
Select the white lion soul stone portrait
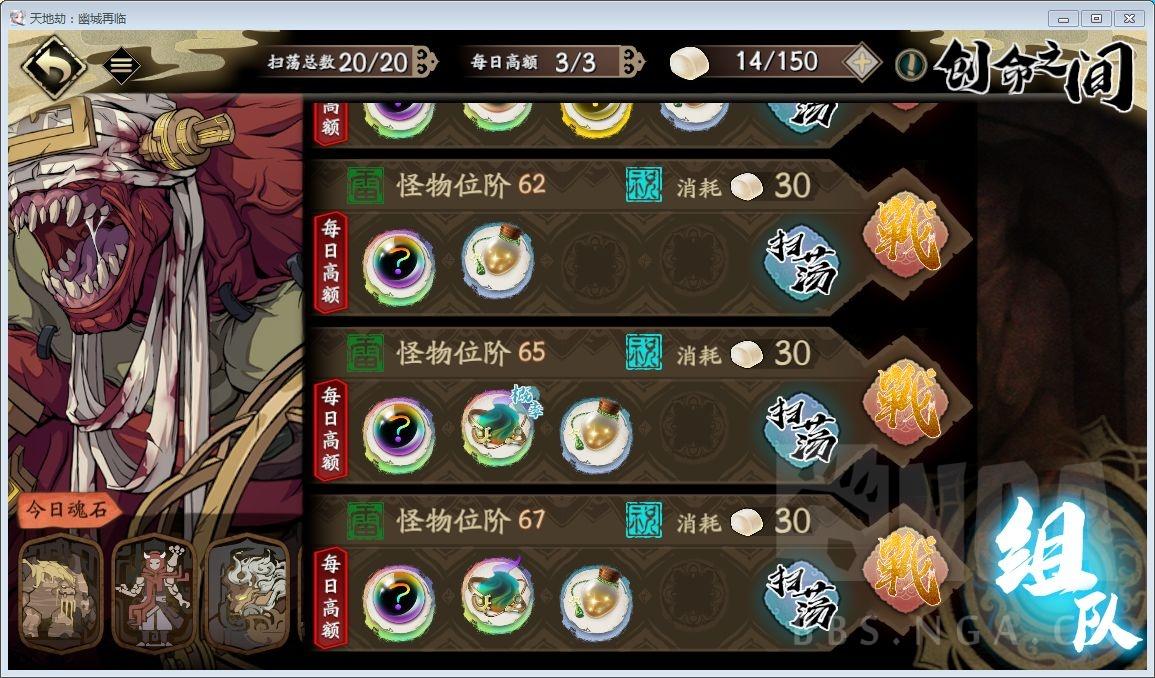pyautogui.click(x=248, y=594)
